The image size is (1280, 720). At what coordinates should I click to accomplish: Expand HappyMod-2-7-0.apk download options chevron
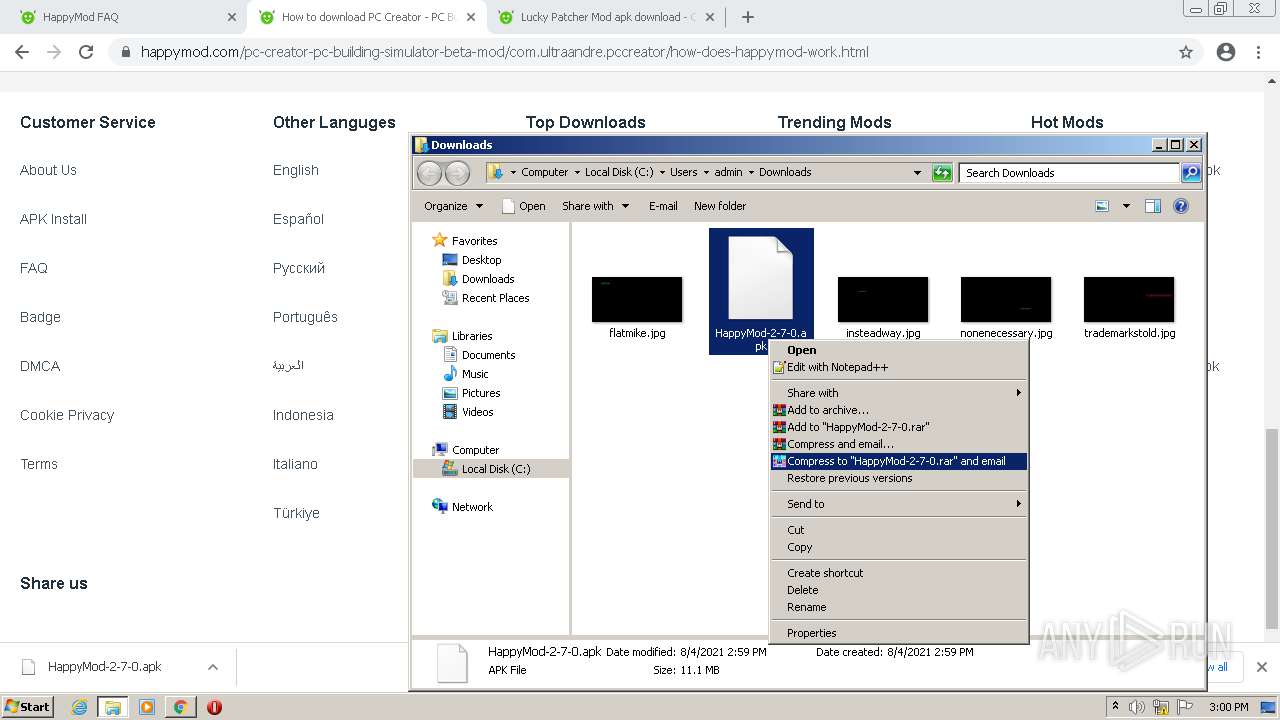coord(213,667)
